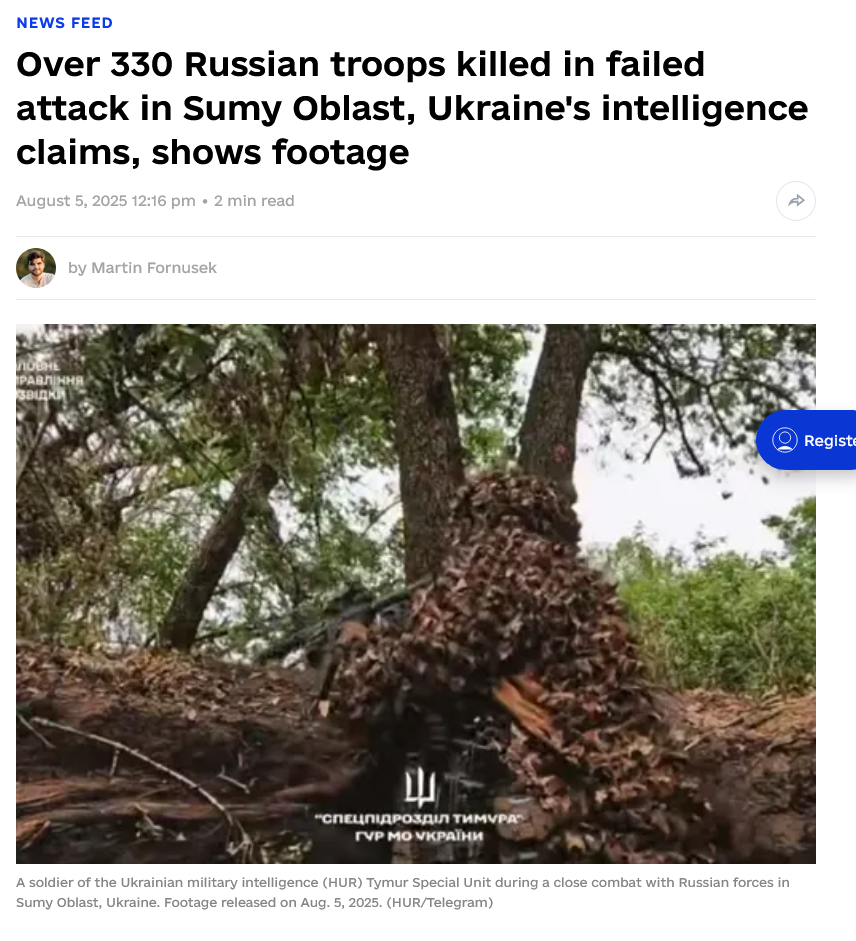Open the article headline about Sumy Oblast
The image size is (856, 941).
(x=412, y=108)
